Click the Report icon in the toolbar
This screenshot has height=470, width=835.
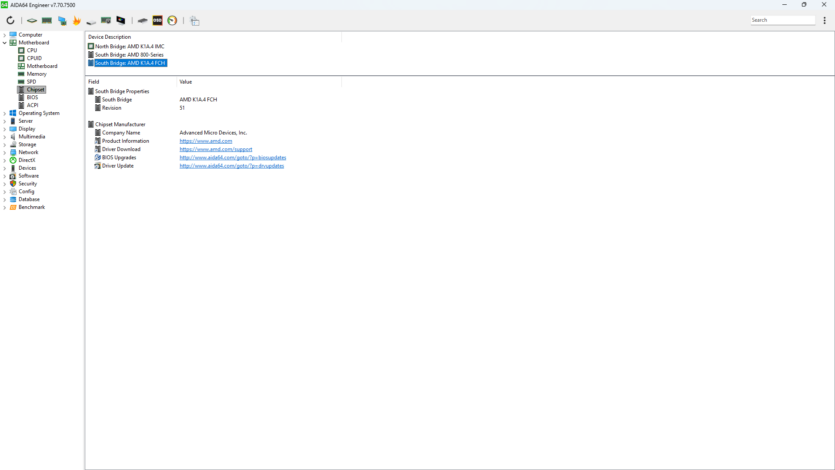195,20
